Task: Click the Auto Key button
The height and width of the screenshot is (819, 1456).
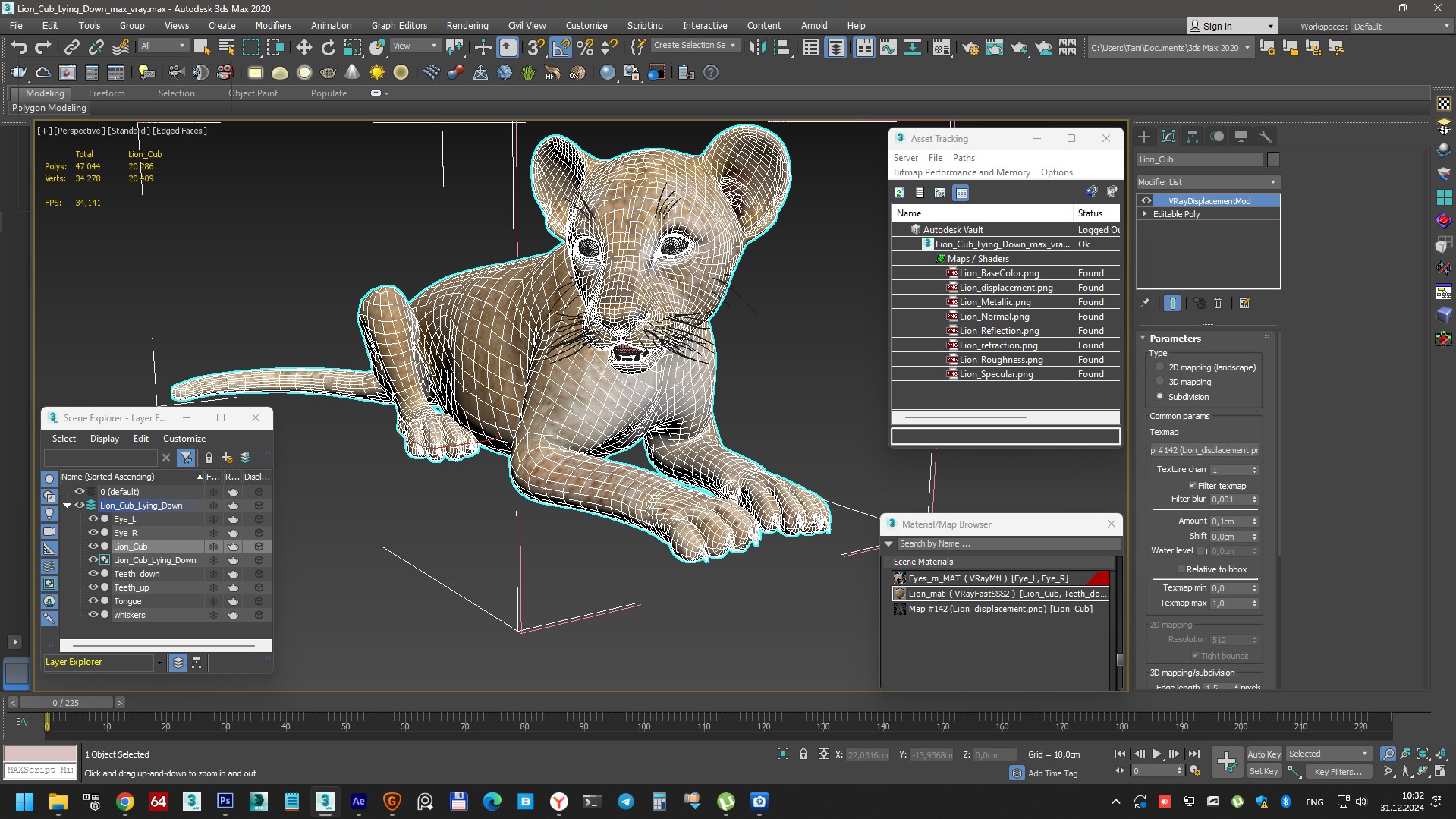Action: (1264, 754)
